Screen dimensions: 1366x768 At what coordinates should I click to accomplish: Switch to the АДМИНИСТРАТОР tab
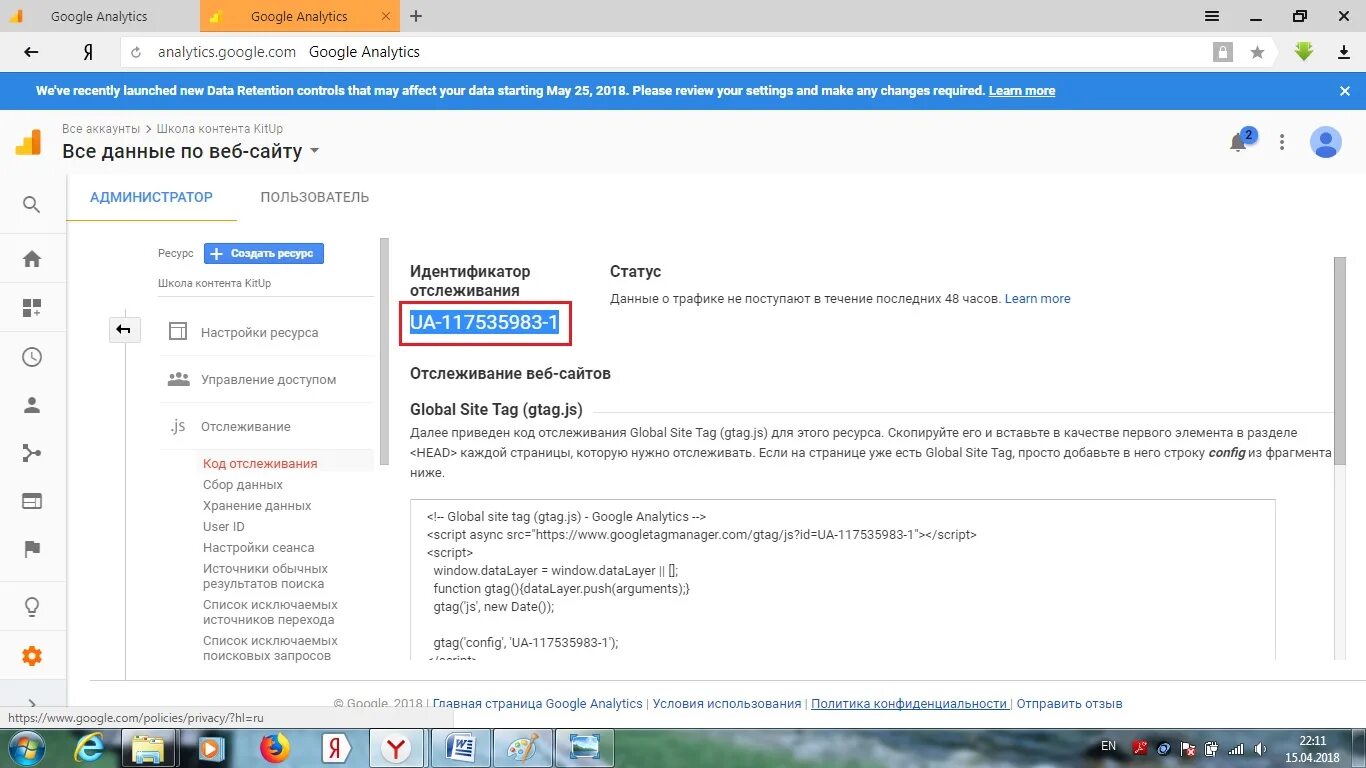[151, 197]
